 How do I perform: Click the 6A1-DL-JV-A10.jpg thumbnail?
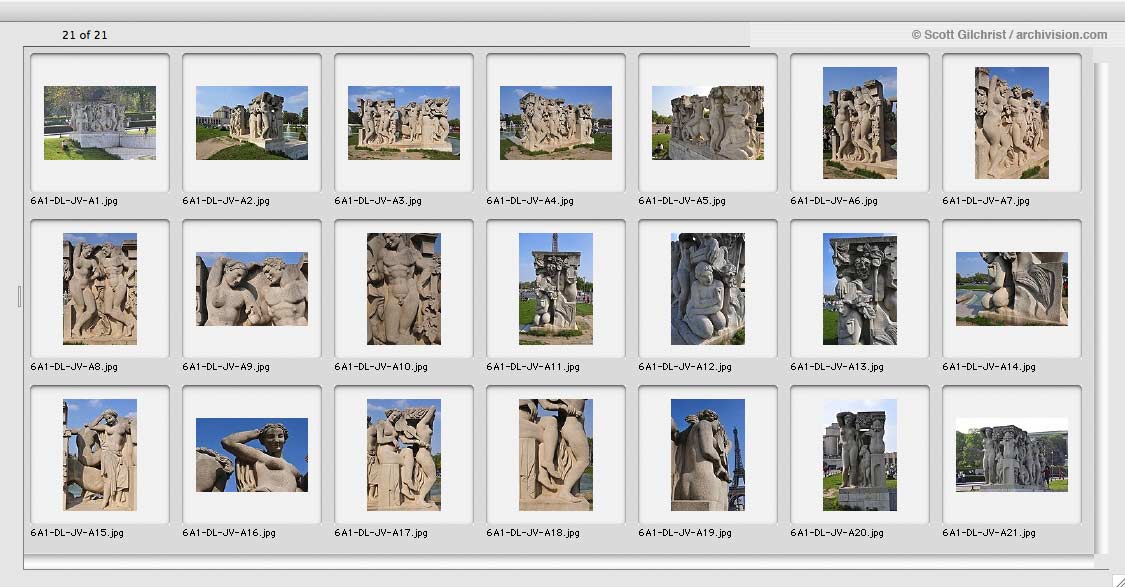404,288
